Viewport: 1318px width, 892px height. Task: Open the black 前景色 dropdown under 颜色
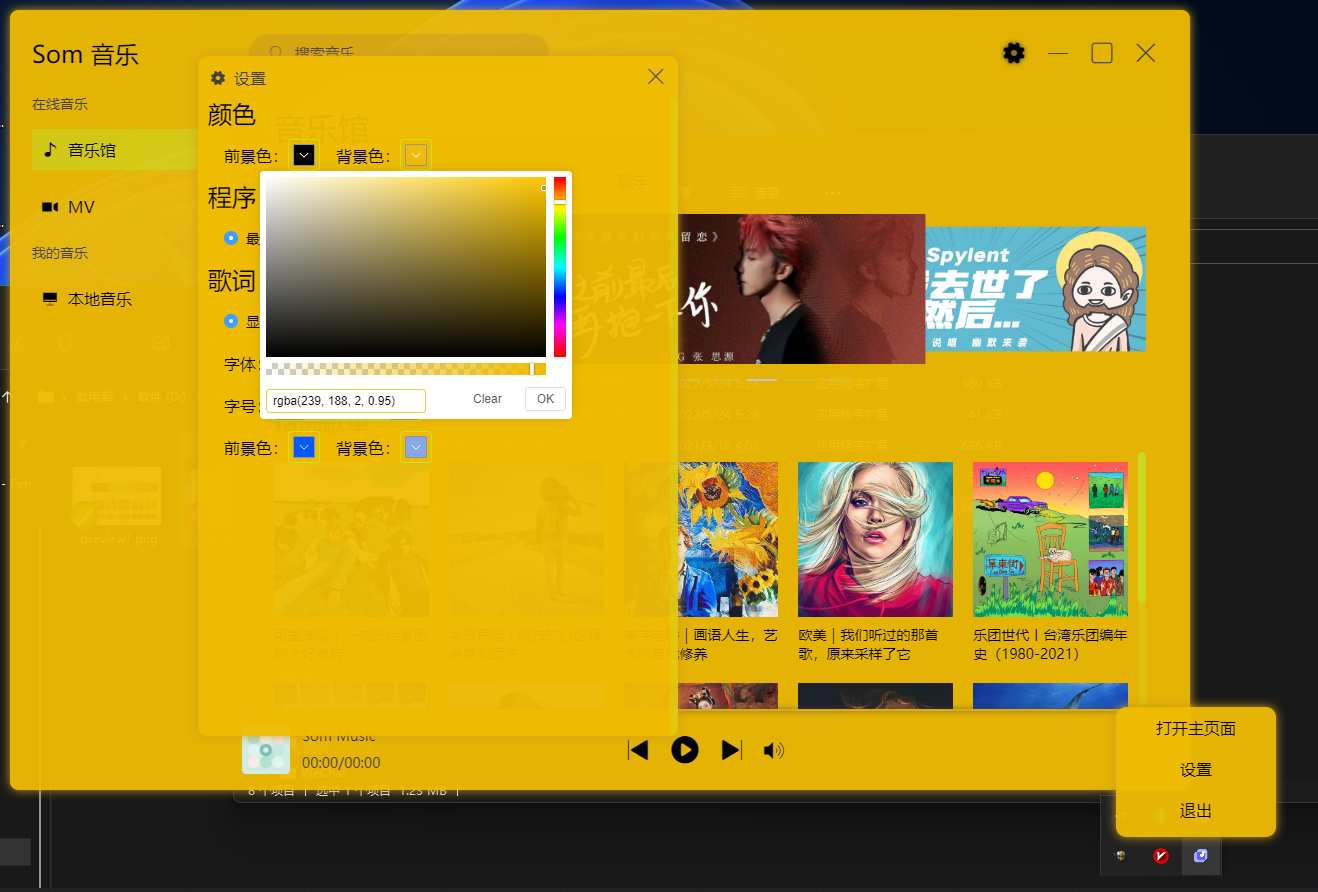click(x=304, y=155)
